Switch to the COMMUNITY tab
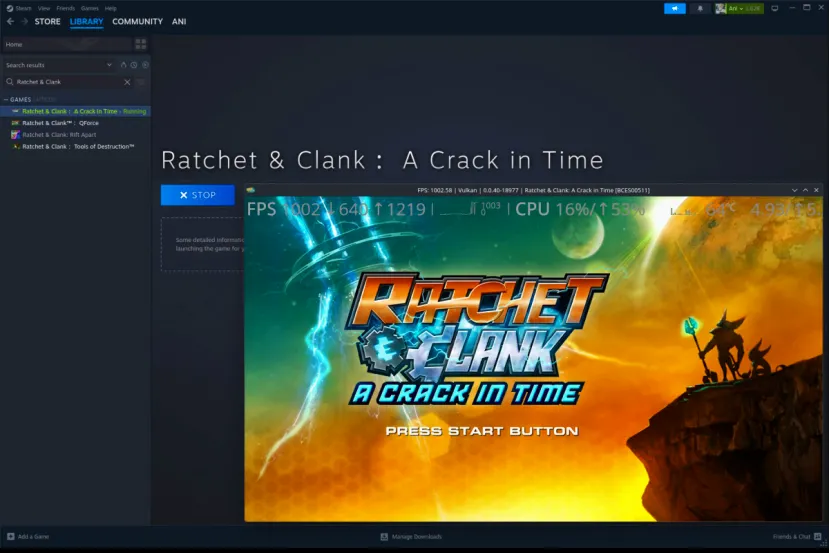Screen dimensions: 829x553 tap(137, 22)
